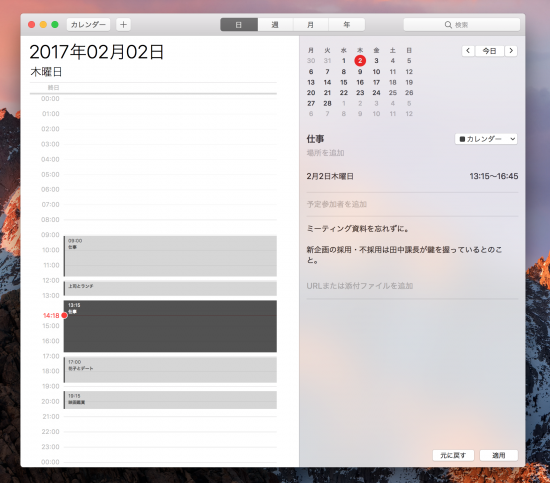This screenshot has height=483, width=550.
Task: Click the color square in calendar dropdown
Action: [462, 139]
